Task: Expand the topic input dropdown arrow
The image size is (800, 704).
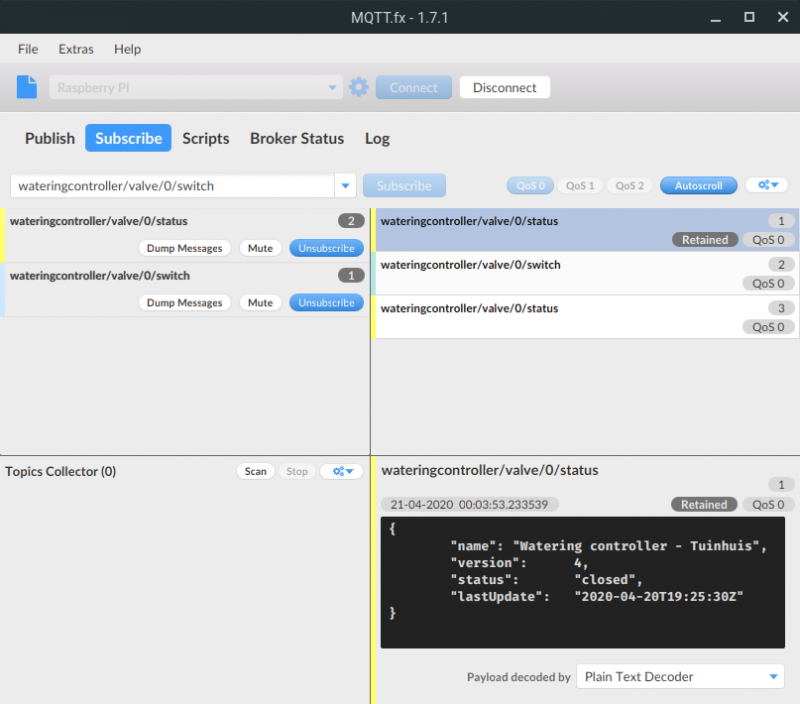Action: pyautogui.click(x=344, y=186)
